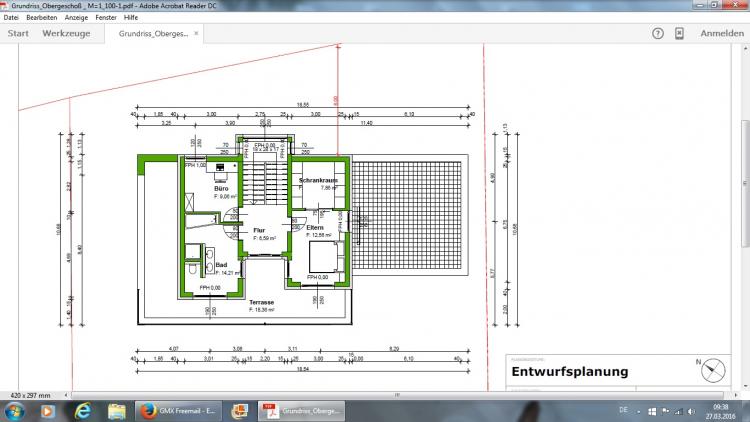Switch to the Start tab

(18, 33)
